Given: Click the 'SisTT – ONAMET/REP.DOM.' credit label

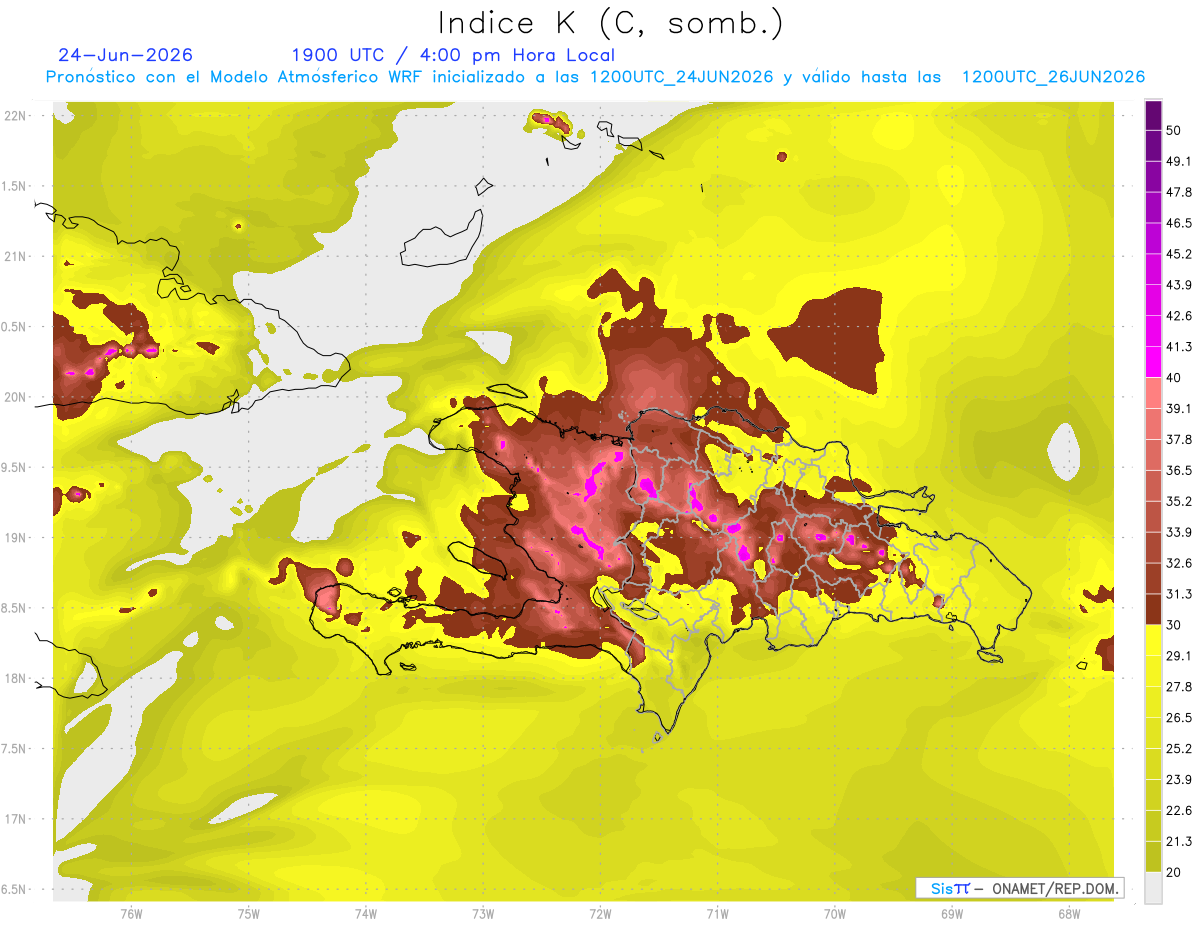Looking at the screenshot, I should [1019, 888].
